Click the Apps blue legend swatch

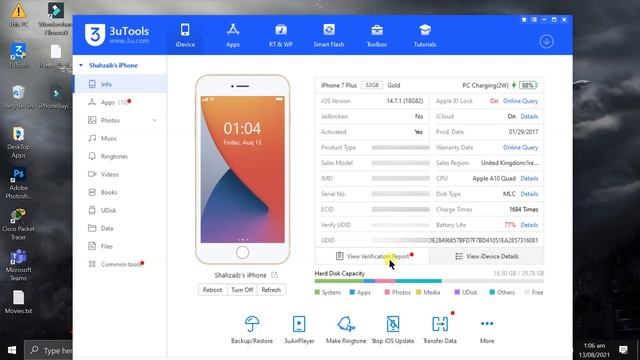click(x=352, y=292)
